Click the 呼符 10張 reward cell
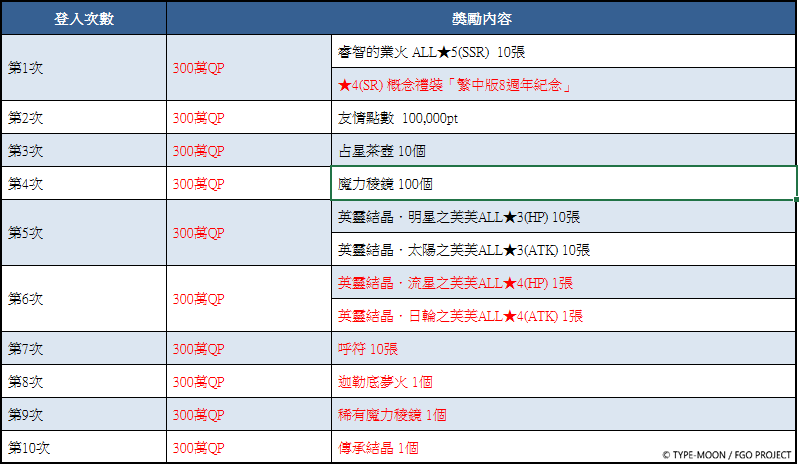Viewport: 800px width, 465px height. coord(563,349)
